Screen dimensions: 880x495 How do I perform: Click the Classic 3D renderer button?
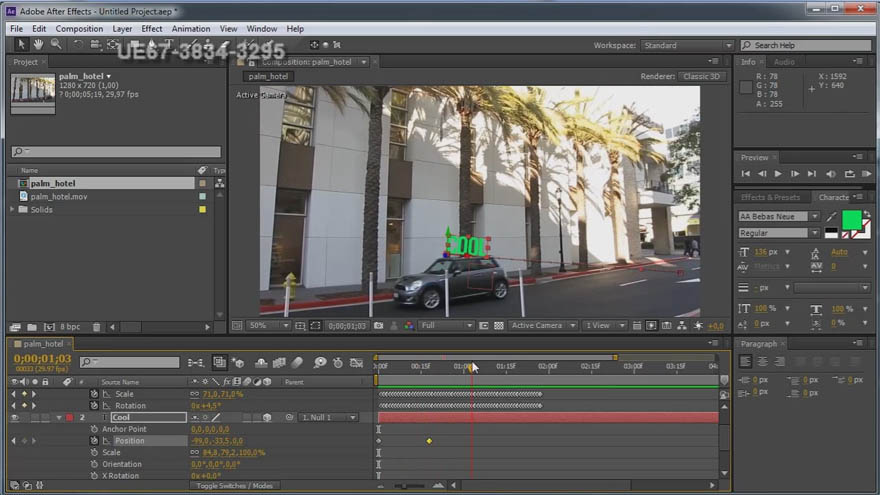click(x=702, y=76)
